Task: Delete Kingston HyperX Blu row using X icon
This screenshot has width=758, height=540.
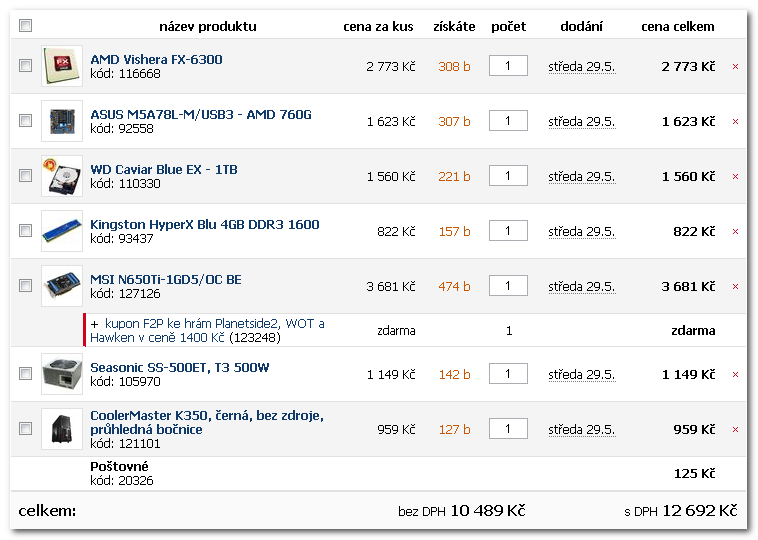Action: (735, 232)
